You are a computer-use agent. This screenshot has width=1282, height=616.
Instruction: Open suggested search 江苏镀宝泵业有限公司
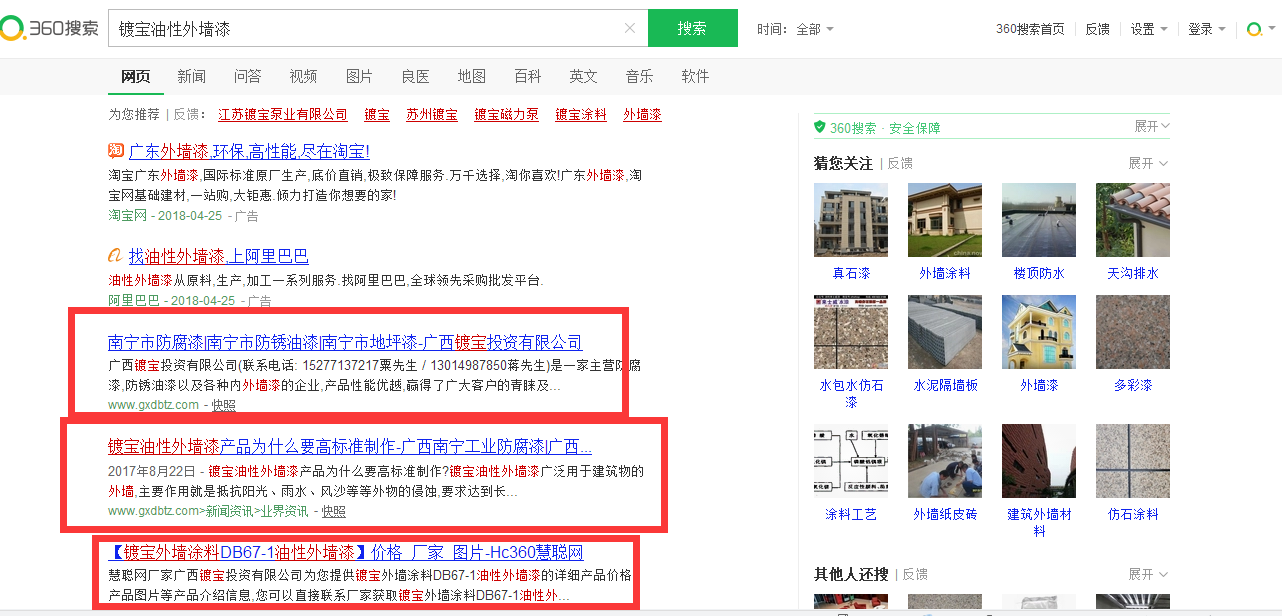(x=283, y=115)
